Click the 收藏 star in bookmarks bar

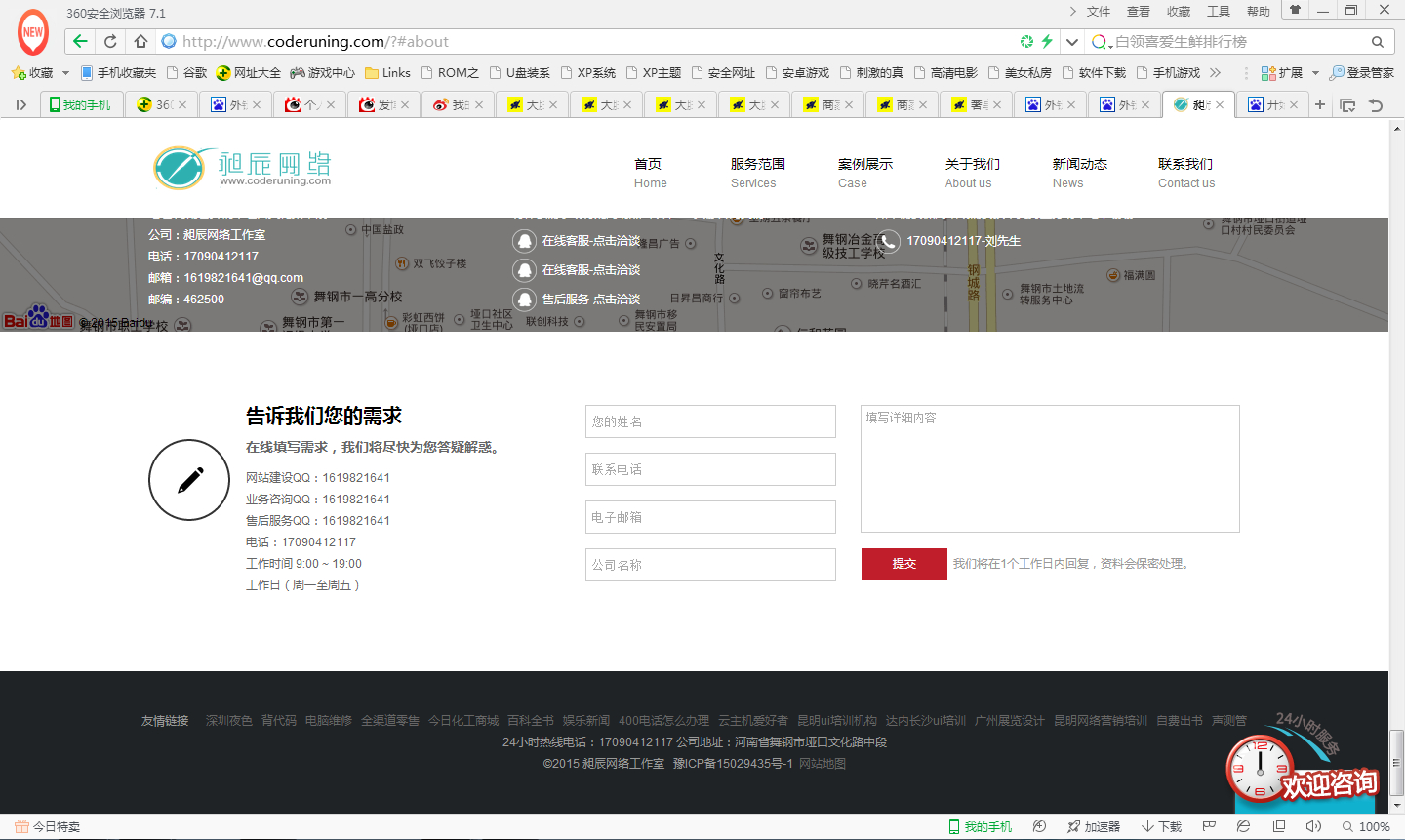[x=32, y=73]
